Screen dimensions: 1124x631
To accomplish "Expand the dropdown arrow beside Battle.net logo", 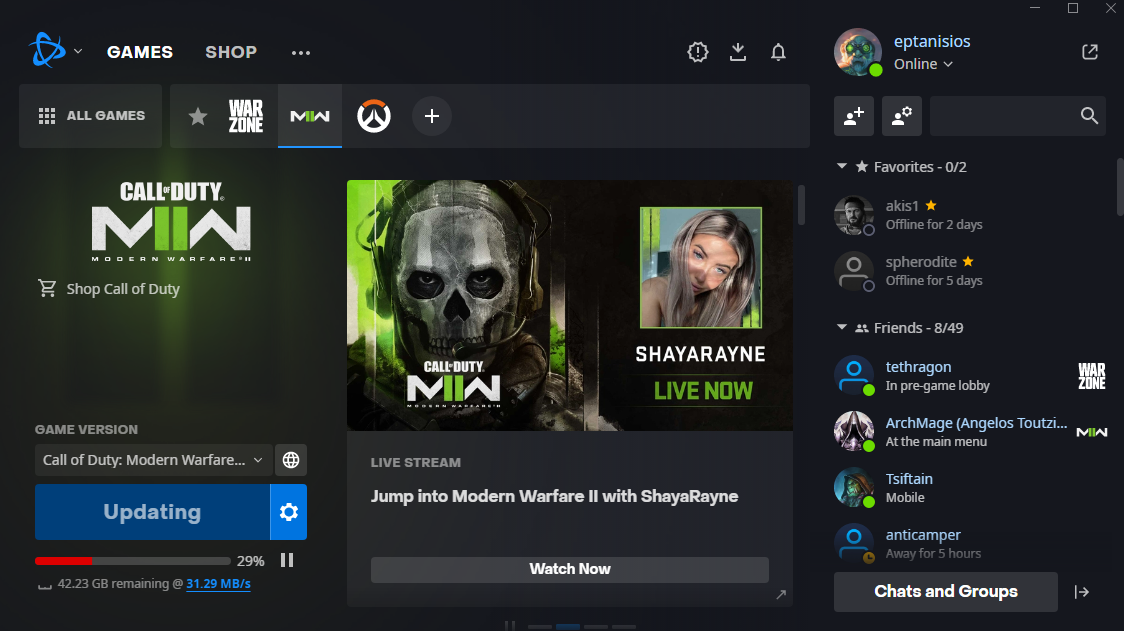I will click(x=78, y=52).
